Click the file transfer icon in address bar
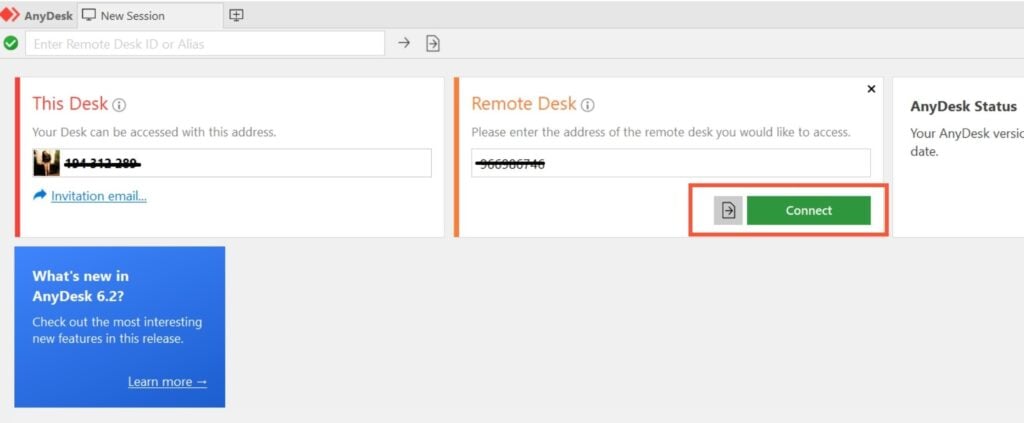 point(432,43)
